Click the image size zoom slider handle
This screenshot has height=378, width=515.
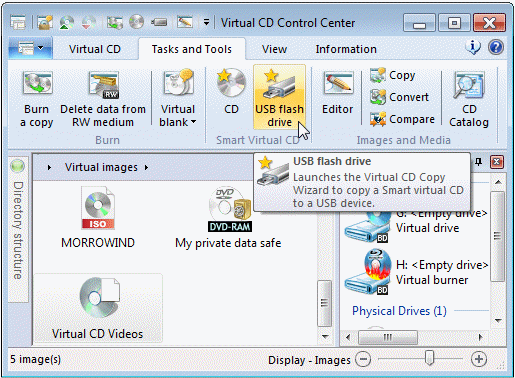[429, 358]
